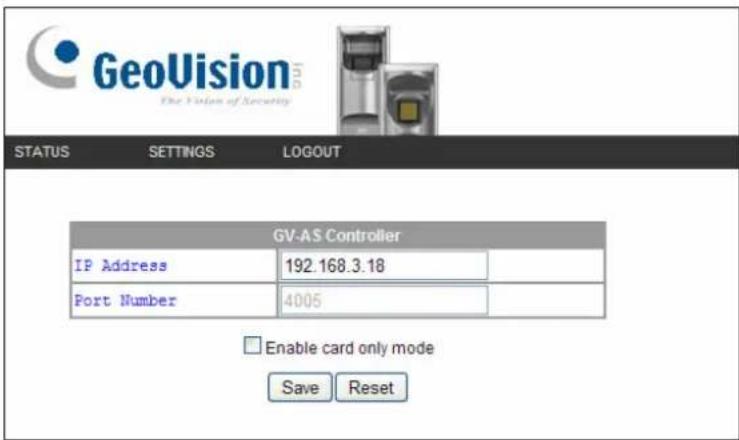
Task: Click the fingerprint reader device image
Action: [x=387, y=81]
